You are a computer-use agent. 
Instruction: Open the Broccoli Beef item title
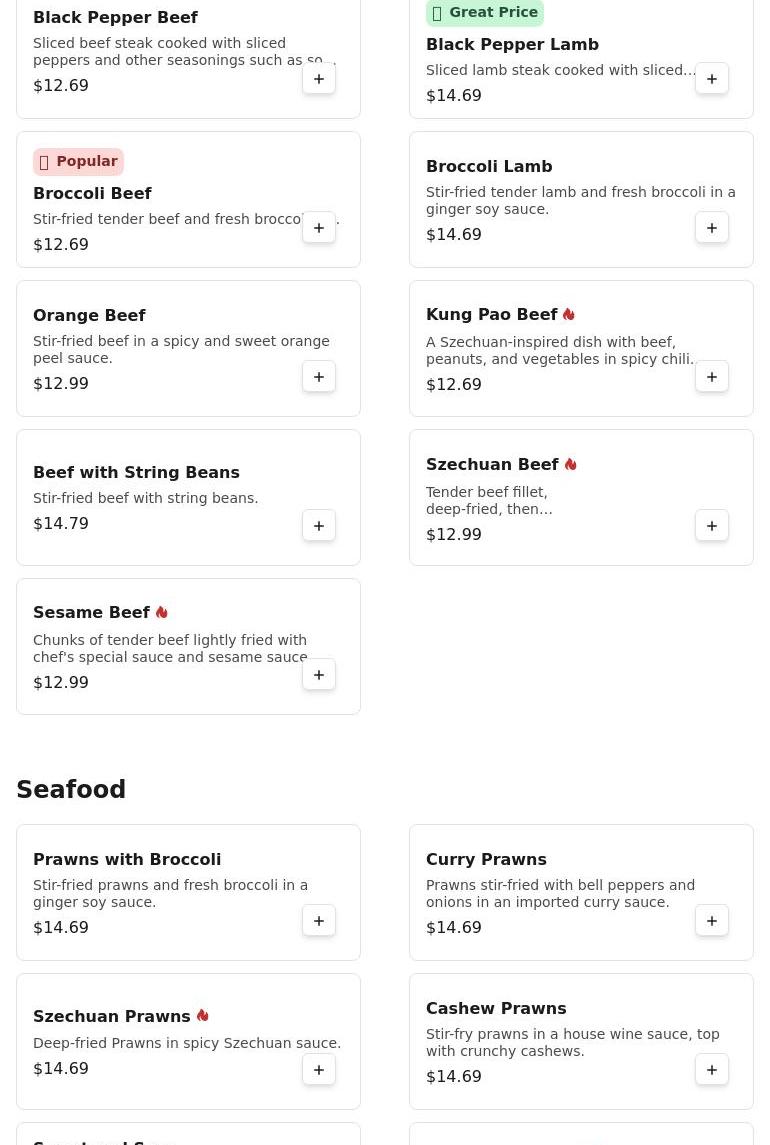click(92, 194)
